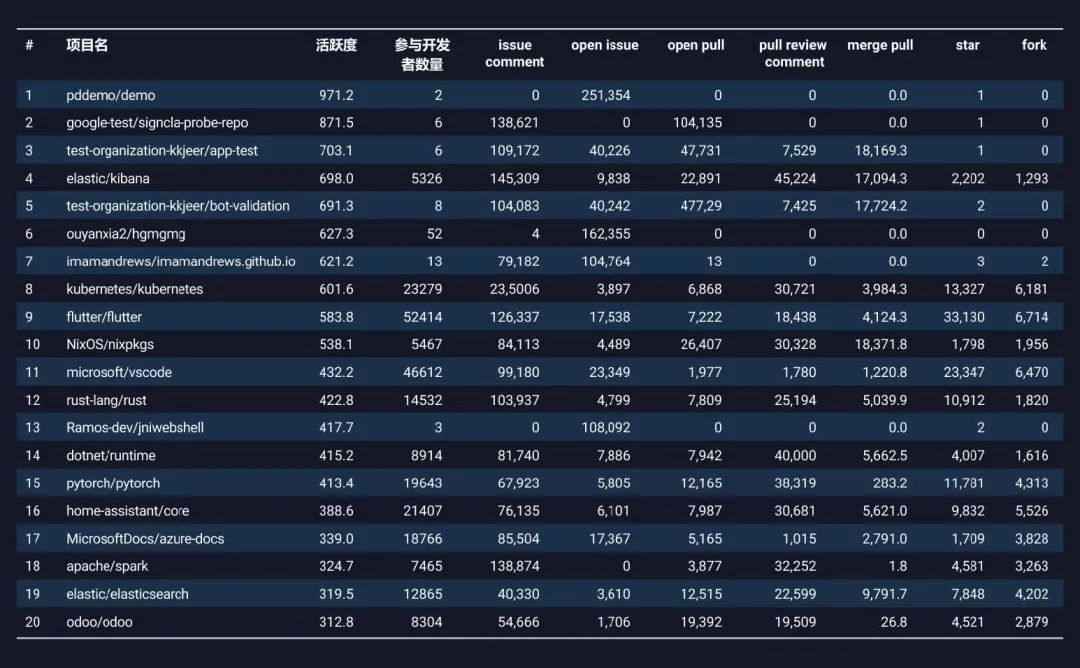1080x668 pixels.
Task: Click the dotnet/runtime project name
Action: [111, 455]
